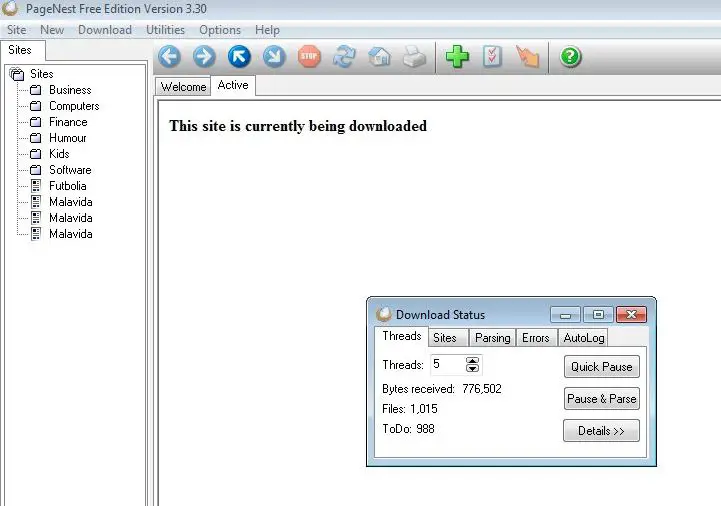Click the PageNest title bar app icon
Screen dimensions: 721x506
pos(10,8)
